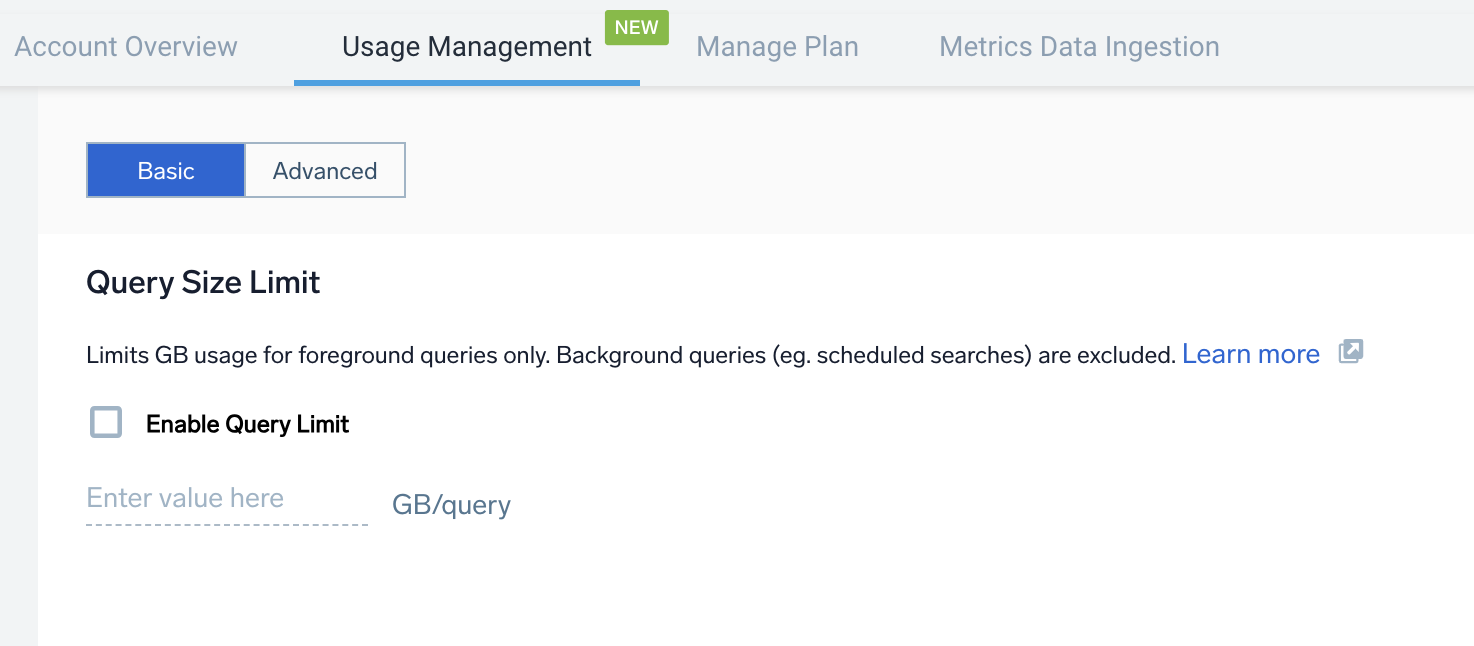The image size is (1474, 646).
Task: Click the green NEW badge
Action: [x=636, y=28]
